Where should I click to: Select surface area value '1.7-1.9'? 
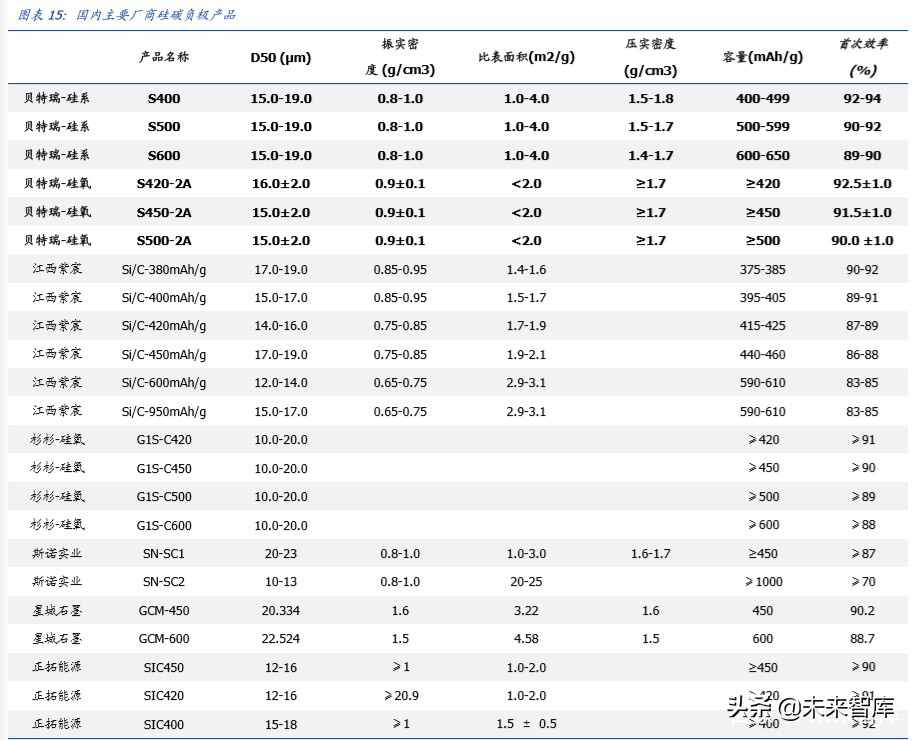(x=526, y=326)
